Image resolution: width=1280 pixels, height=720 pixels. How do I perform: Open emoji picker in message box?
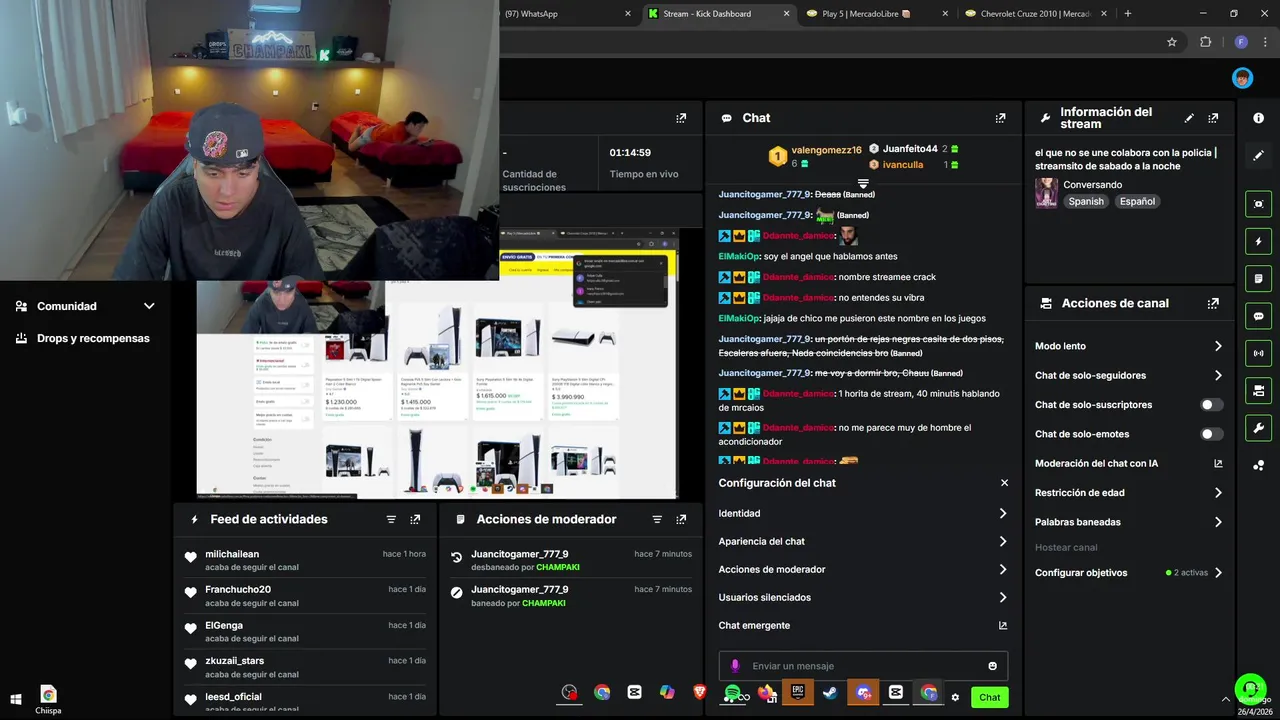[x=992, y=666]
